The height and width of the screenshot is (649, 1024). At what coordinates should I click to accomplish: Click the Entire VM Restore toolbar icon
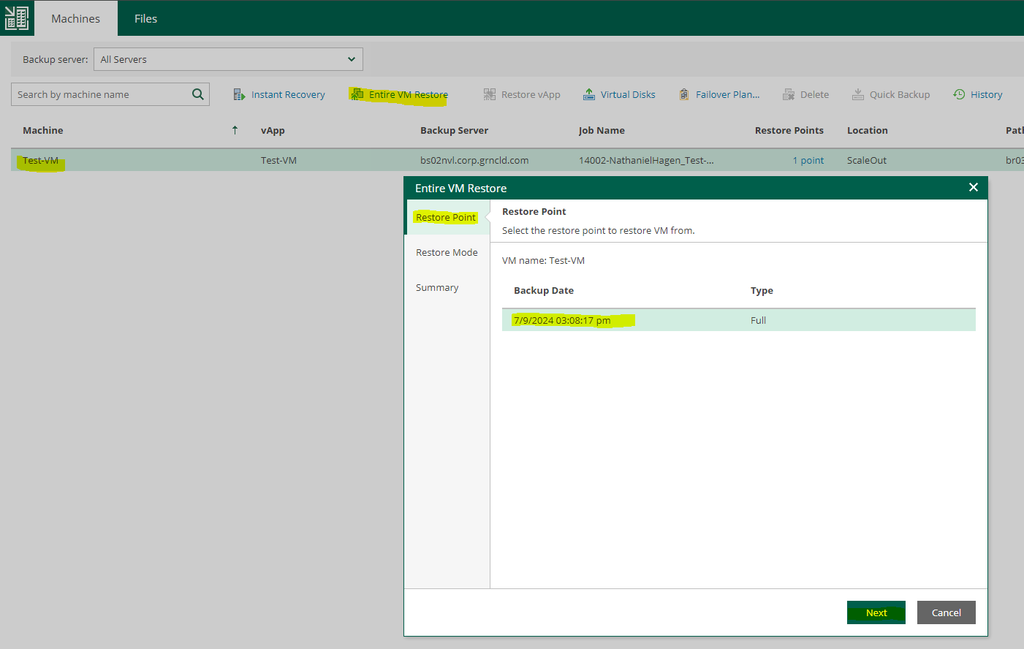pyautogui.click(x=357, y=95)
